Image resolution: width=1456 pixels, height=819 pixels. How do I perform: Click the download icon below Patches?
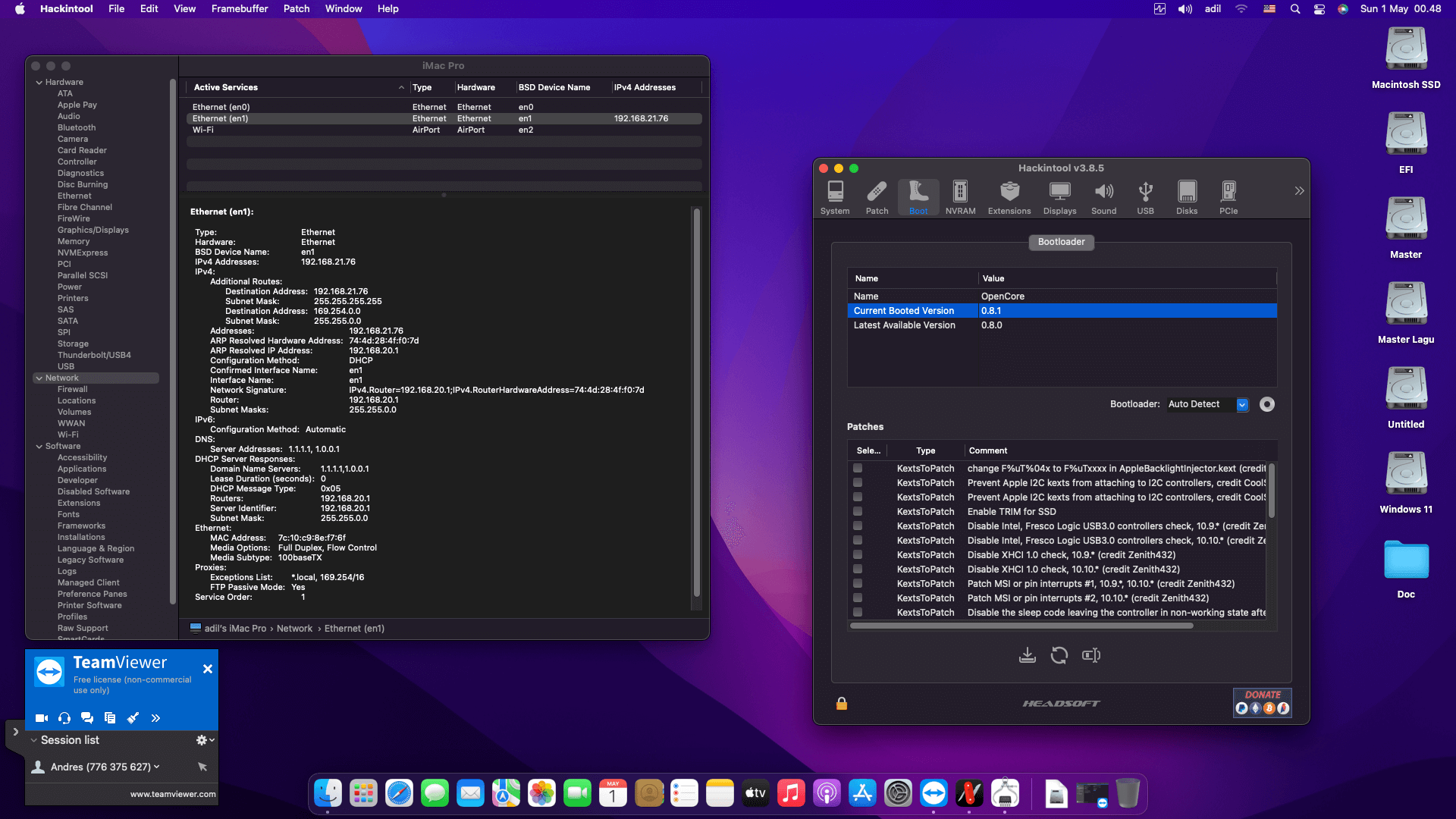1028,655
